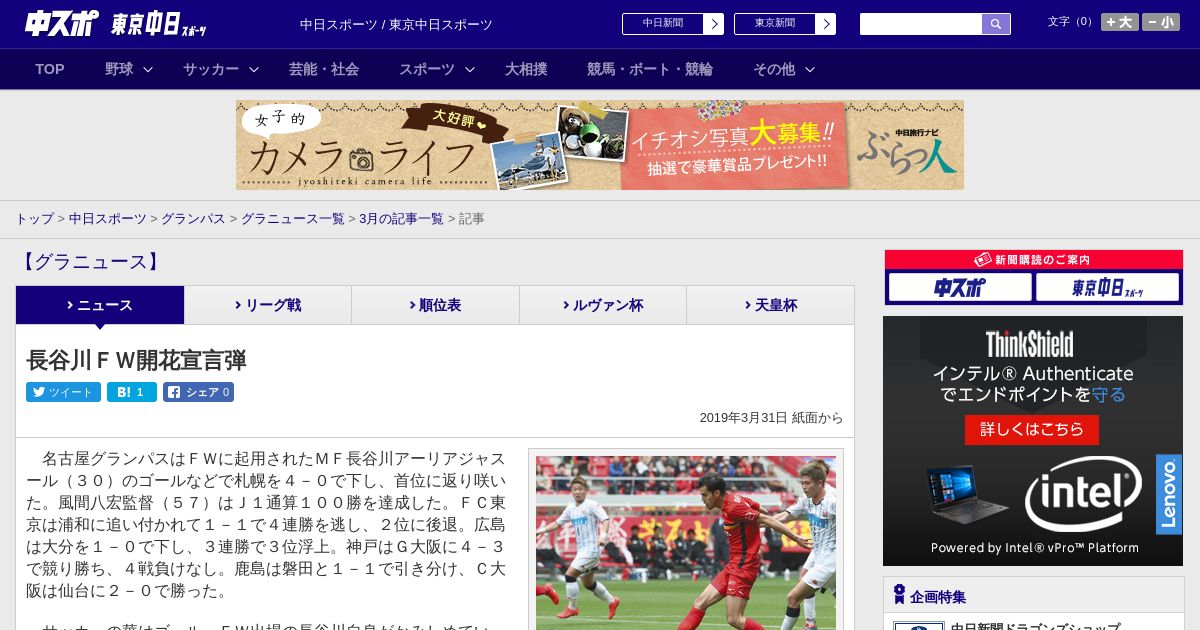This screenshot has height=630, width=1200.
Task: Click the arrow beside 東京新聞
Action: 826,24
